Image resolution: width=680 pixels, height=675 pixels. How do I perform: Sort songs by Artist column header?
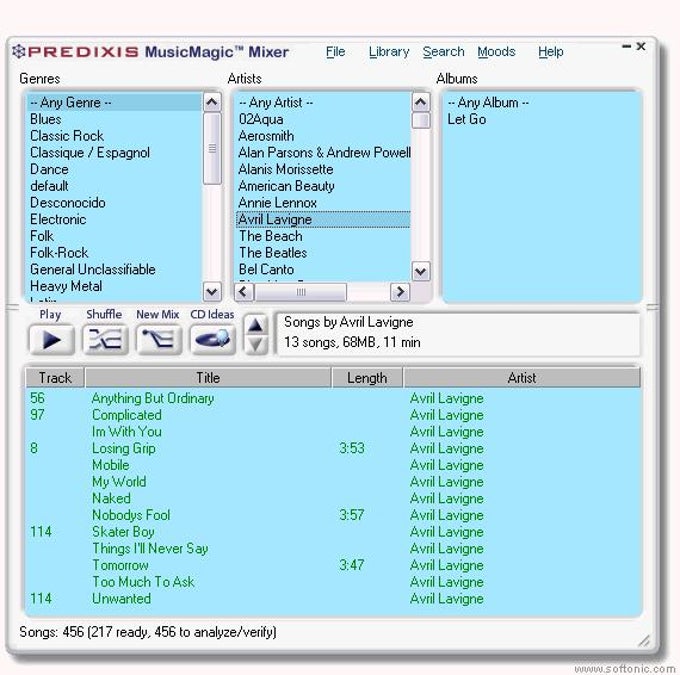[x=522, y=377]
